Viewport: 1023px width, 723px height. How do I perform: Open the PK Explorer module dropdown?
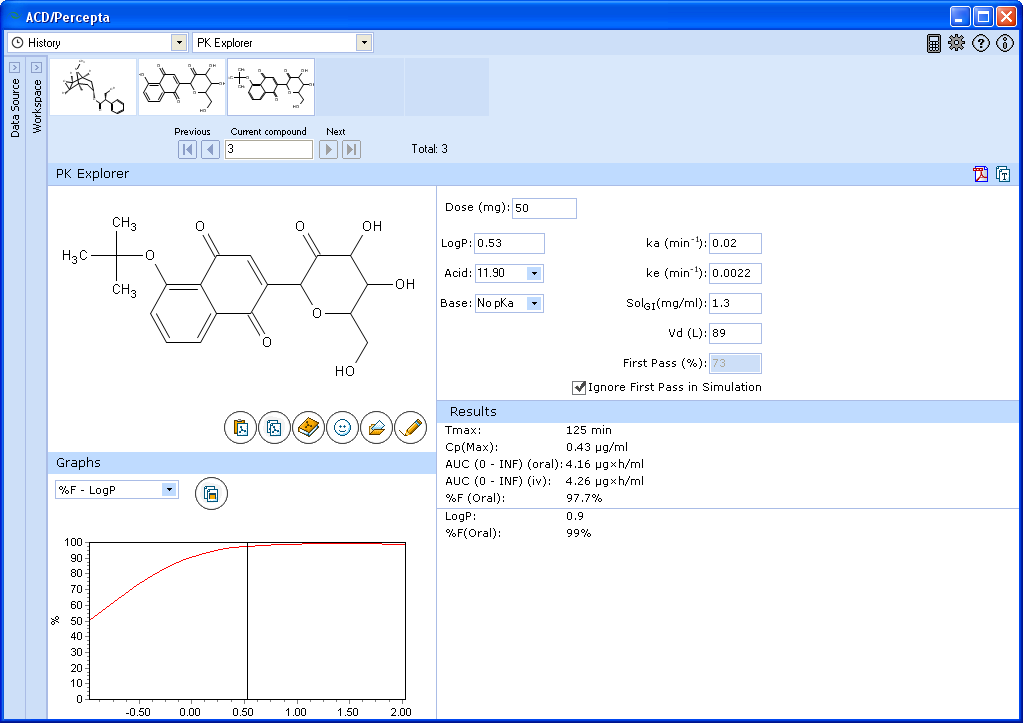(x=364, y=43)
